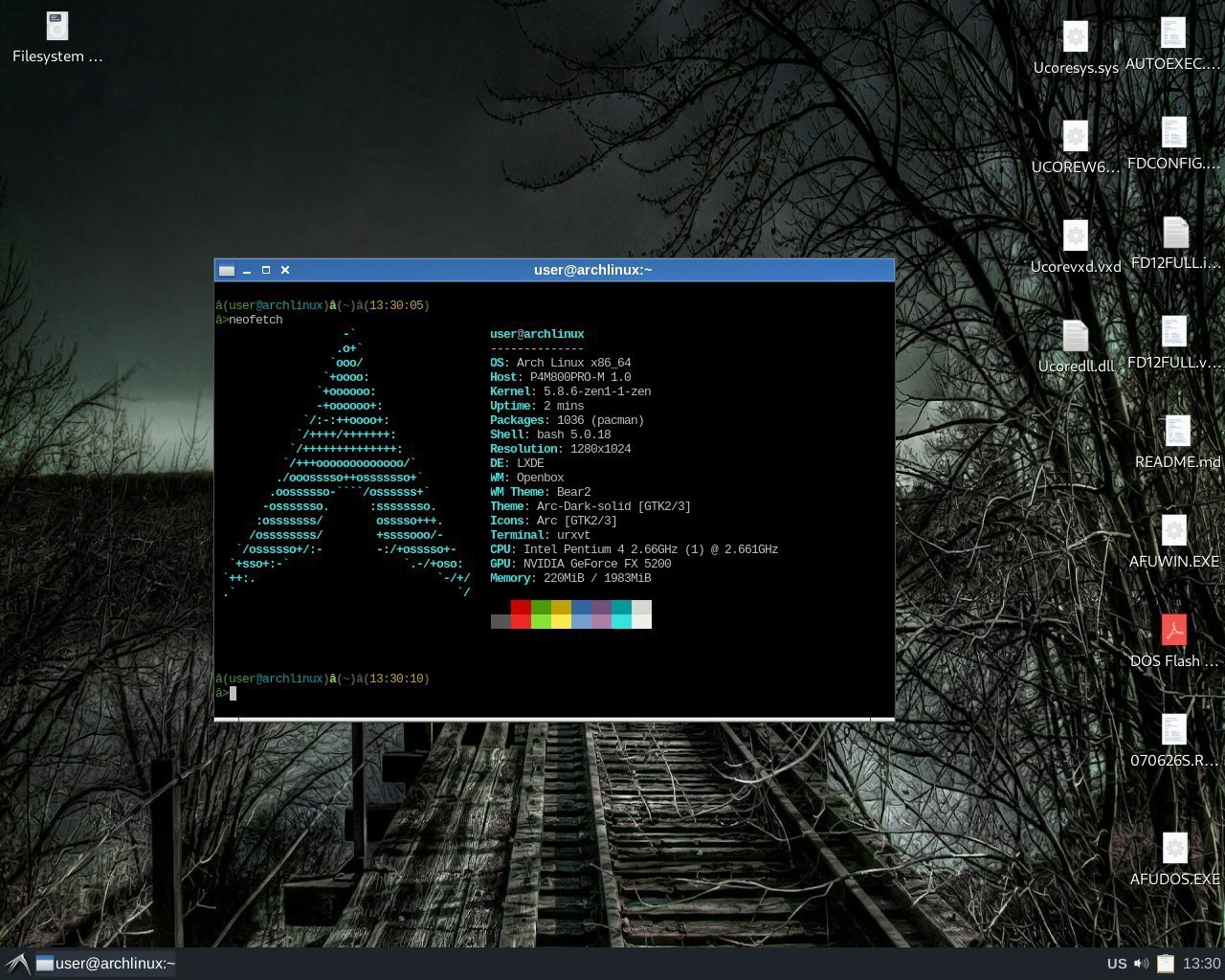This screenshot has width=1225, height=980.
Task: Open the terminal window menu icon
Action: 227,271
